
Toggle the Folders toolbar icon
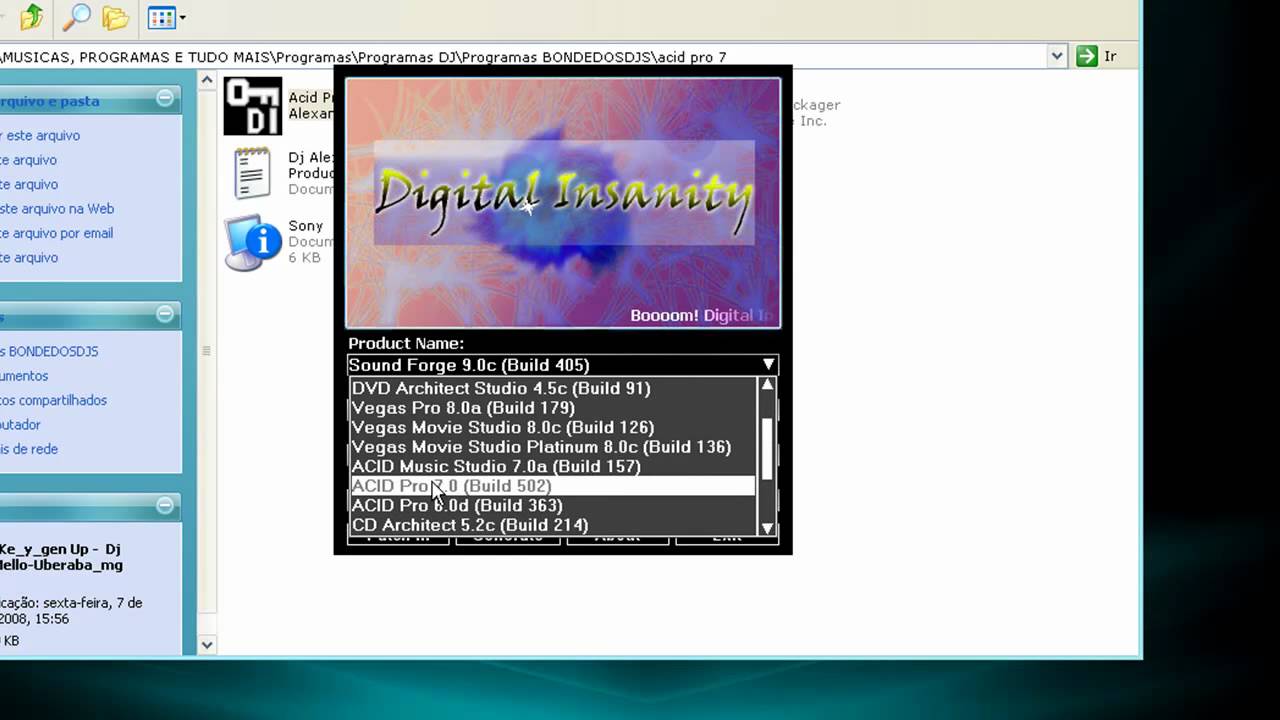(x=115, y=17)
